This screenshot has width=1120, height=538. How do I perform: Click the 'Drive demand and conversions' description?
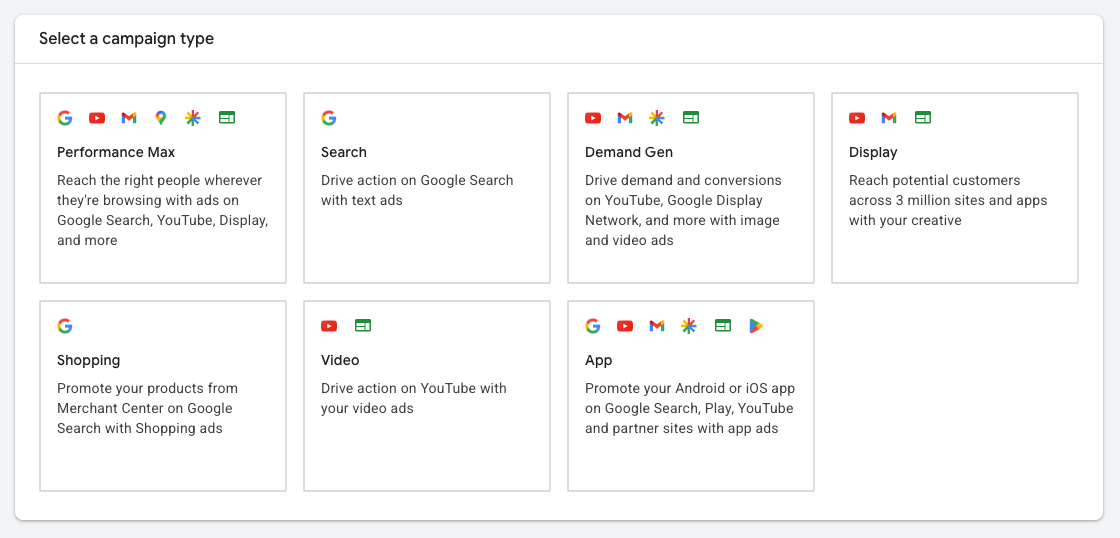684,210
